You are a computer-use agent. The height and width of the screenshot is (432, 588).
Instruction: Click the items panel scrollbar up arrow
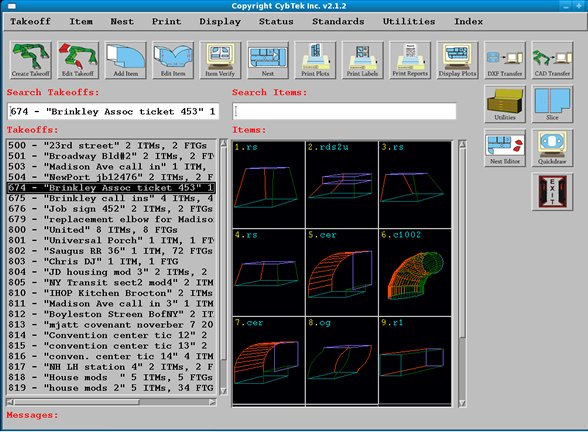[463, 144]
